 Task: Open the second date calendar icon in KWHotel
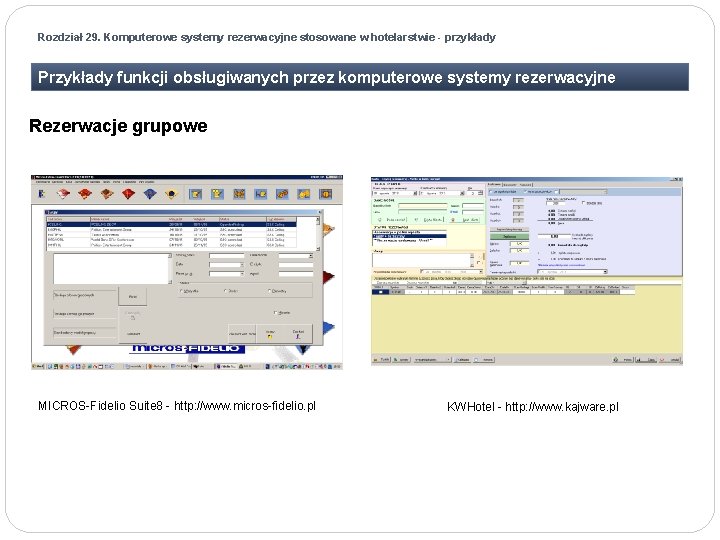462,193
